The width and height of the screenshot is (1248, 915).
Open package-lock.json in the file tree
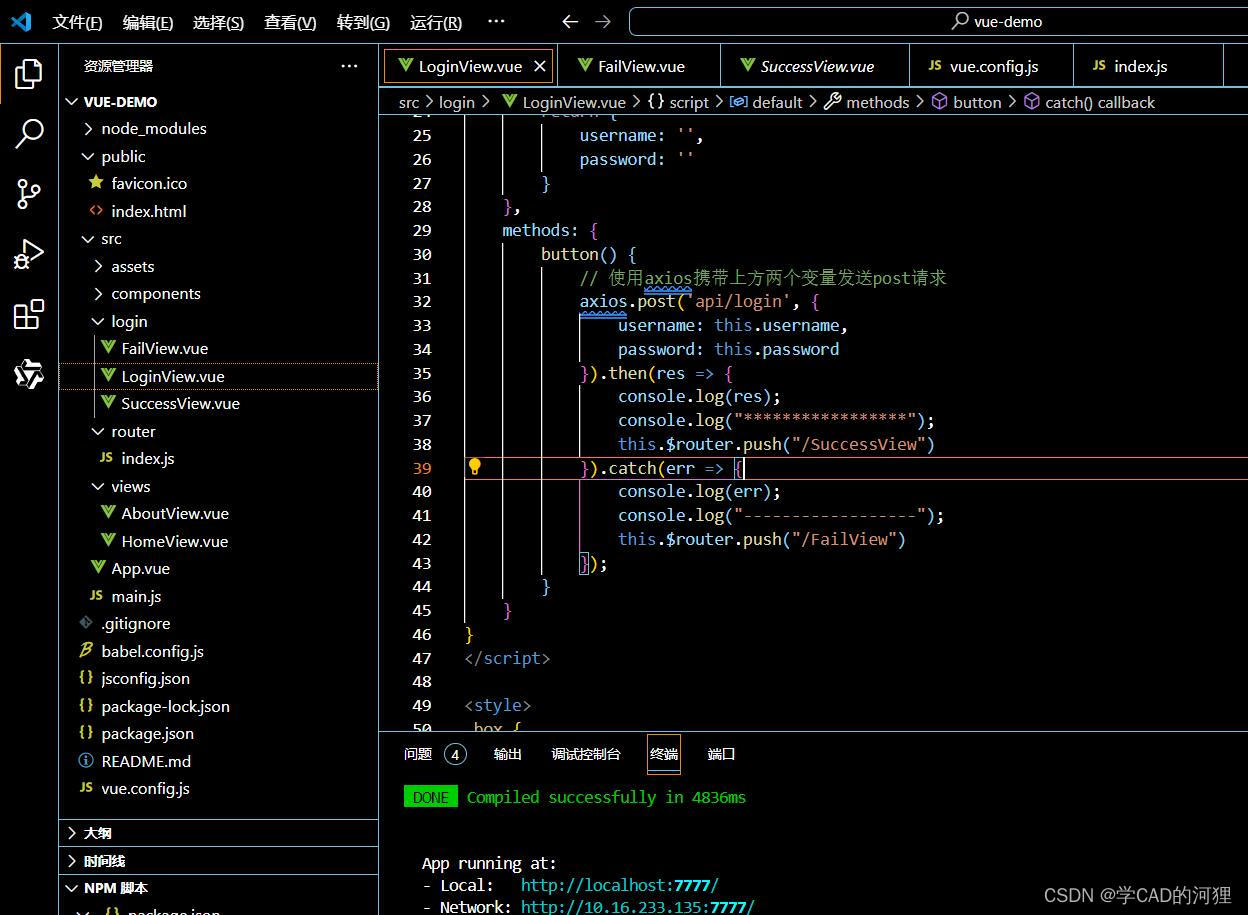point(165,706)
